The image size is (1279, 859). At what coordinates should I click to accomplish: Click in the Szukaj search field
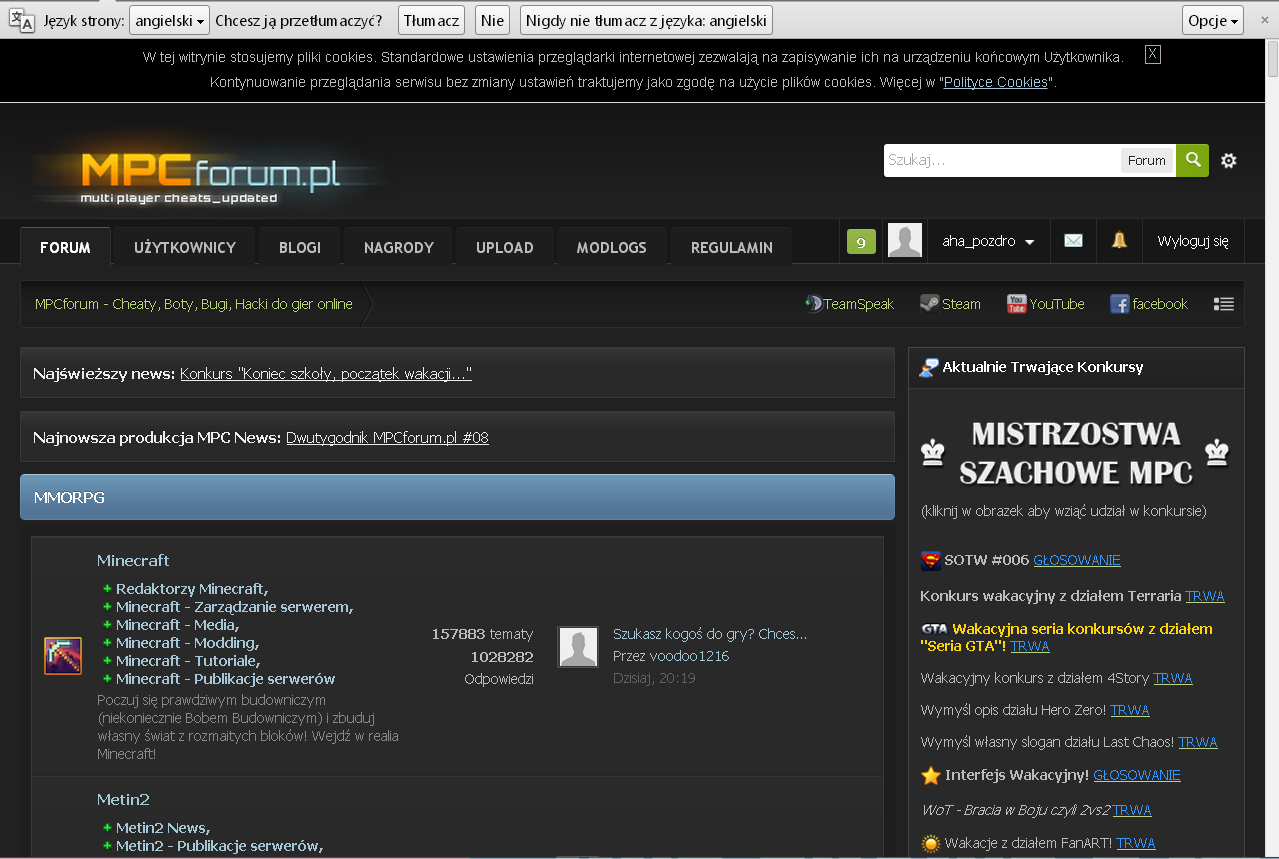point(1001,160)
